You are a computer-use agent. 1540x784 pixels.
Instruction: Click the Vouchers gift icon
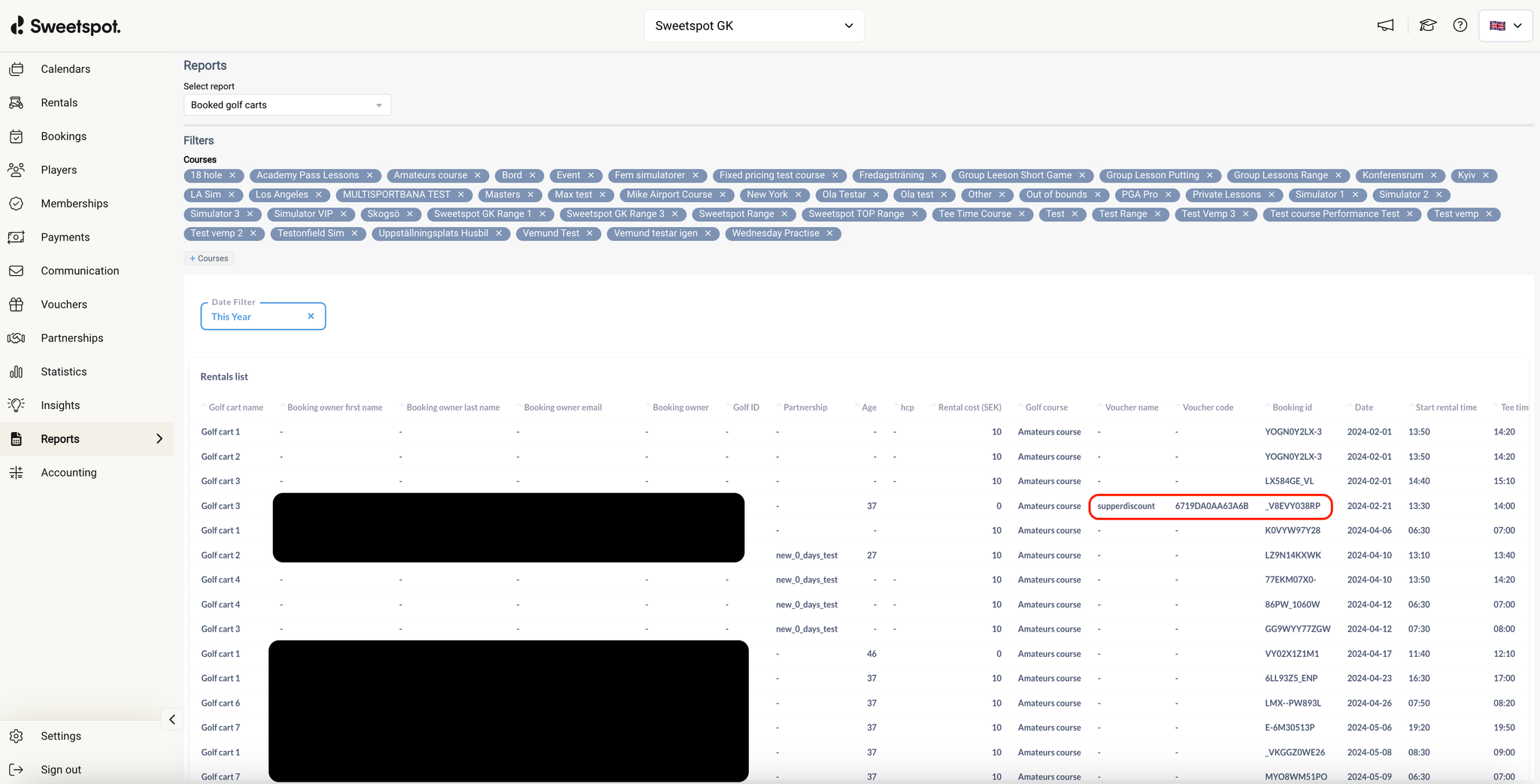pyautogui.click(x=17, y=304)
